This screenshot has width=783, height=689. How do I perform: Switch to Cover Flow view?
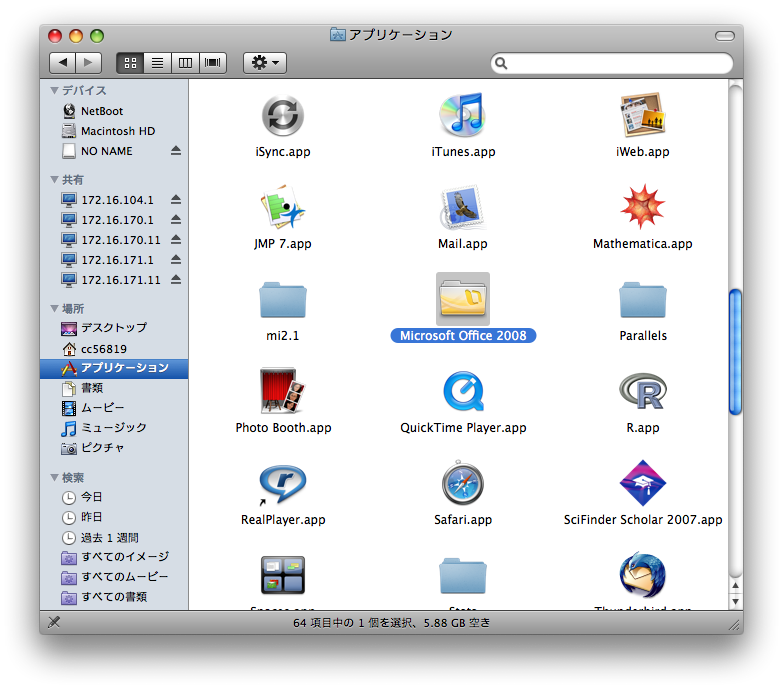[213, 63]
